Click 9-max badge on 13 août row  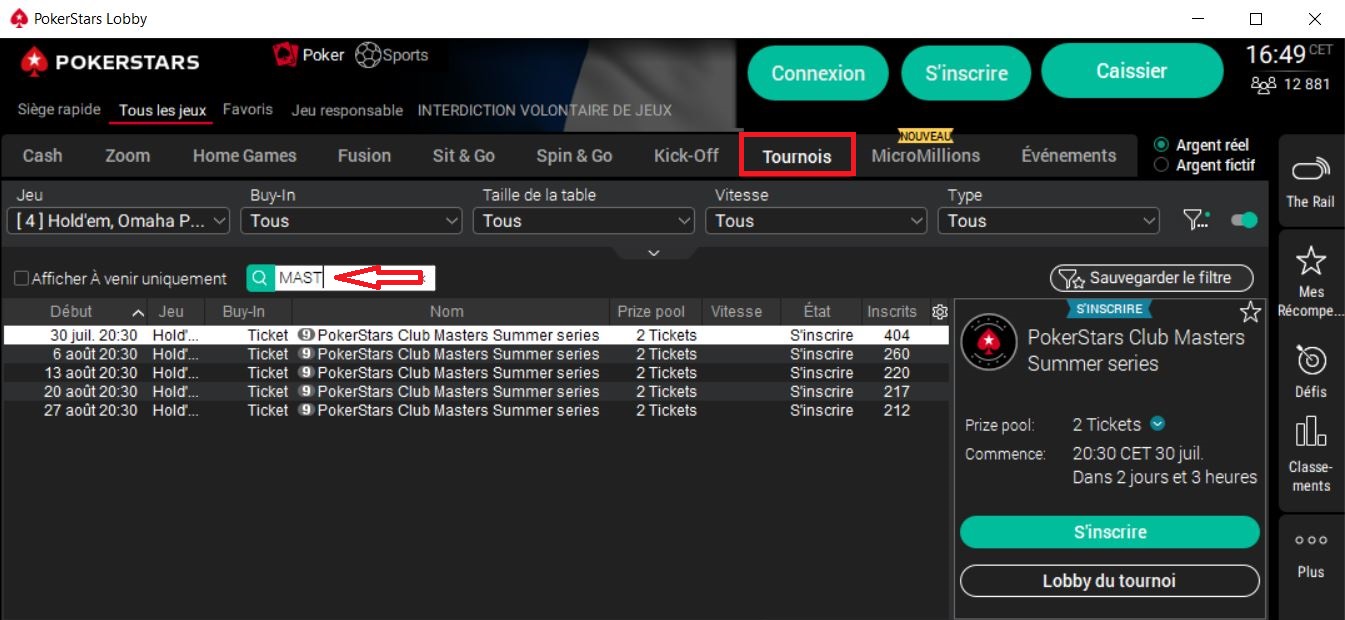pos(306,373)
